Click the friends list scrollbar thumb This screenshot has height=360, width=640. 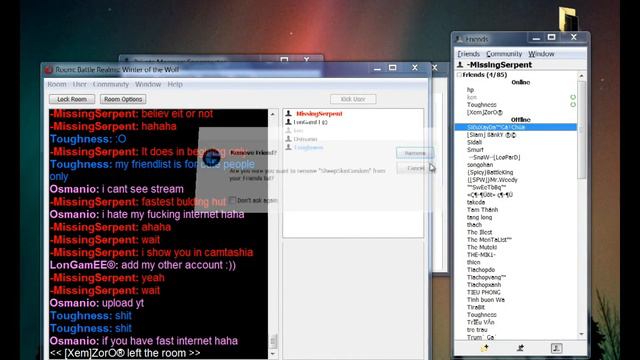pos(581,129)
